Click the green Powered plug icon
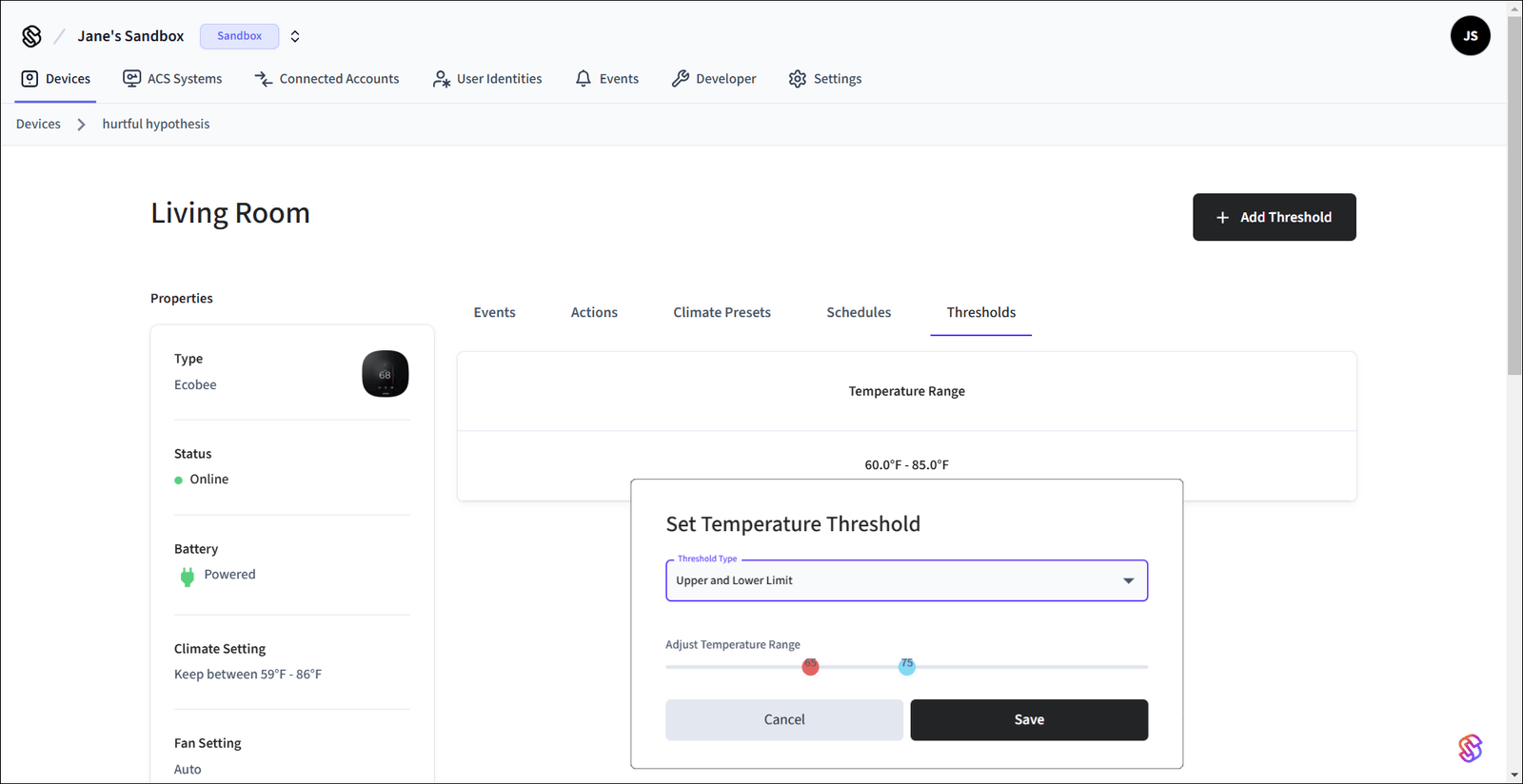Image resolution: width=1523 pixels, height=784 pixels. coord(188,577)
